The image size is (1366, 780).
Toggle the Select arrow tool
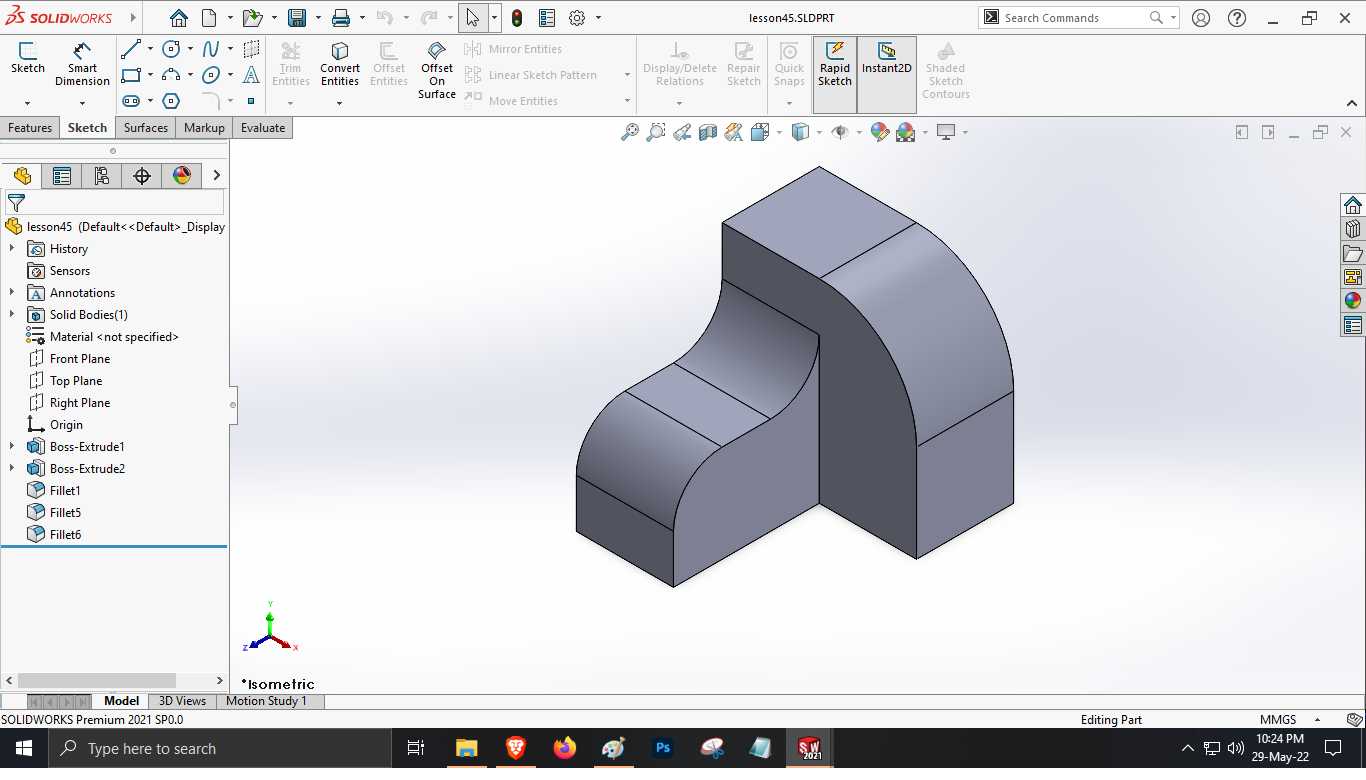[473, 18]
